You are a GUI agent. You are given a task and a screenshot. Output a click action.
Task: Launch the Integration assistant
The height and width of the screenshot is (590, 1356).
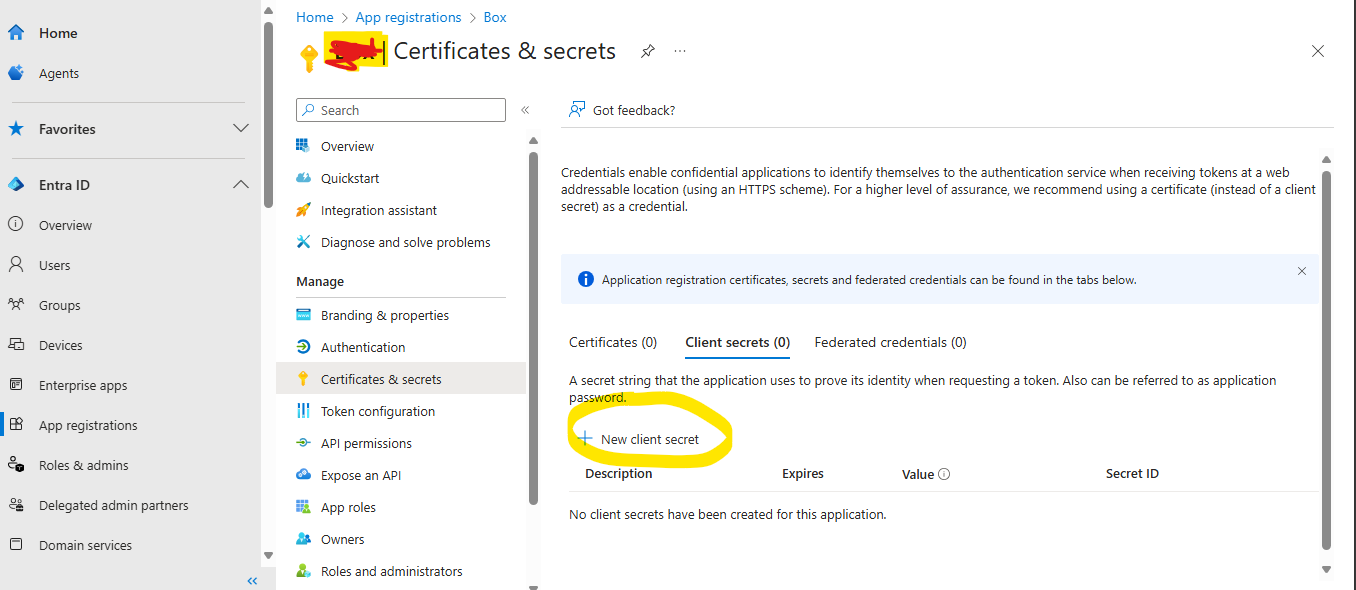[x=377, y=210]
